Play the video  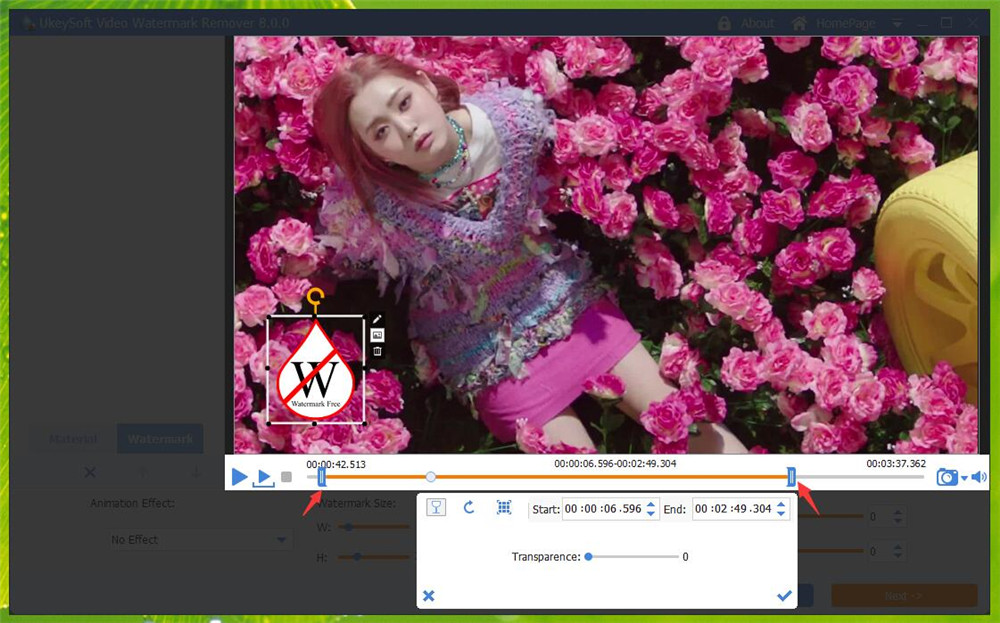point(239,477)
